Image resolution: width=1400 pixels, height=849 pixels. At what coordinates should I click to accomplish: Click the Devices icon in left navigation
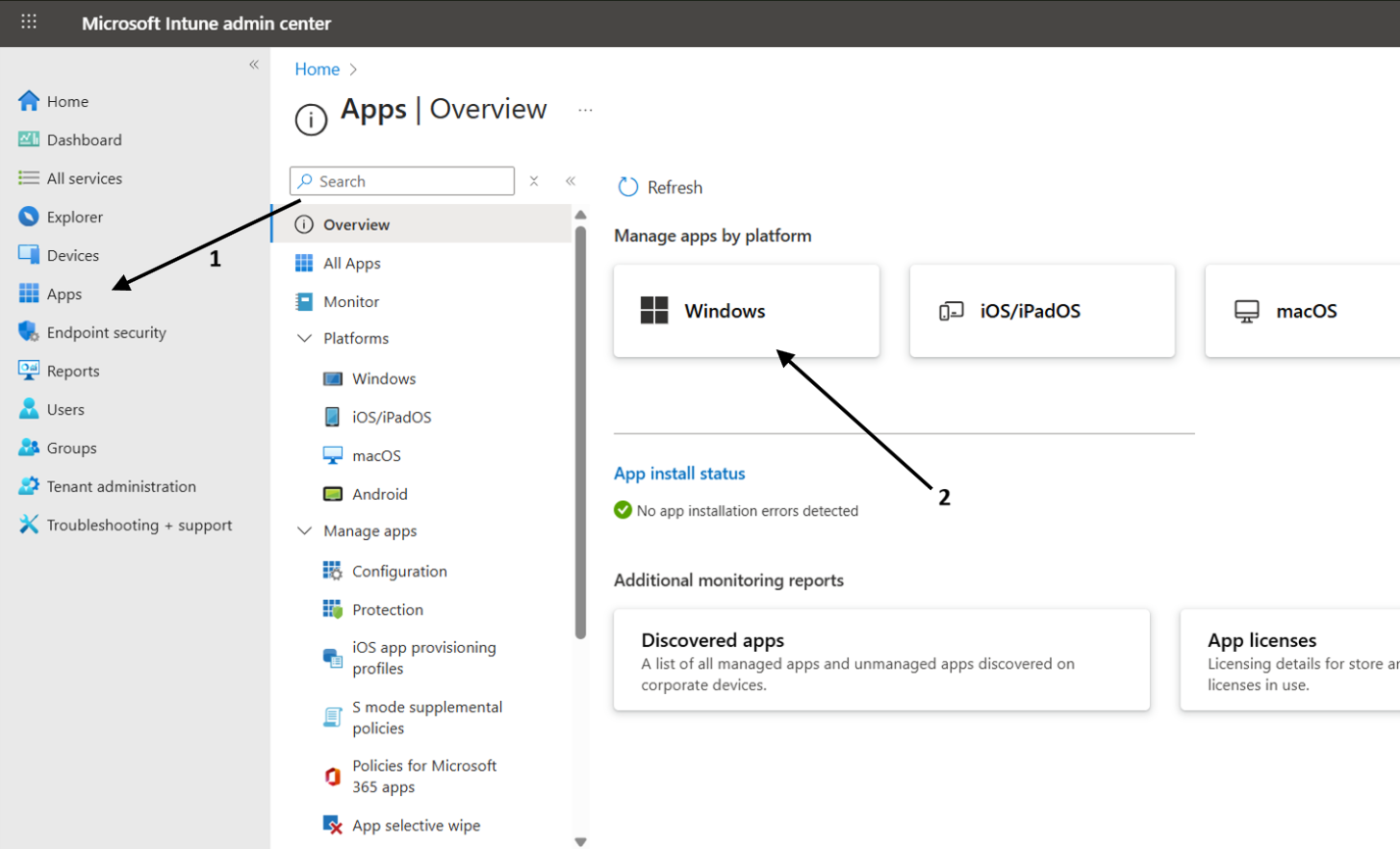click(x=29, y=255)
